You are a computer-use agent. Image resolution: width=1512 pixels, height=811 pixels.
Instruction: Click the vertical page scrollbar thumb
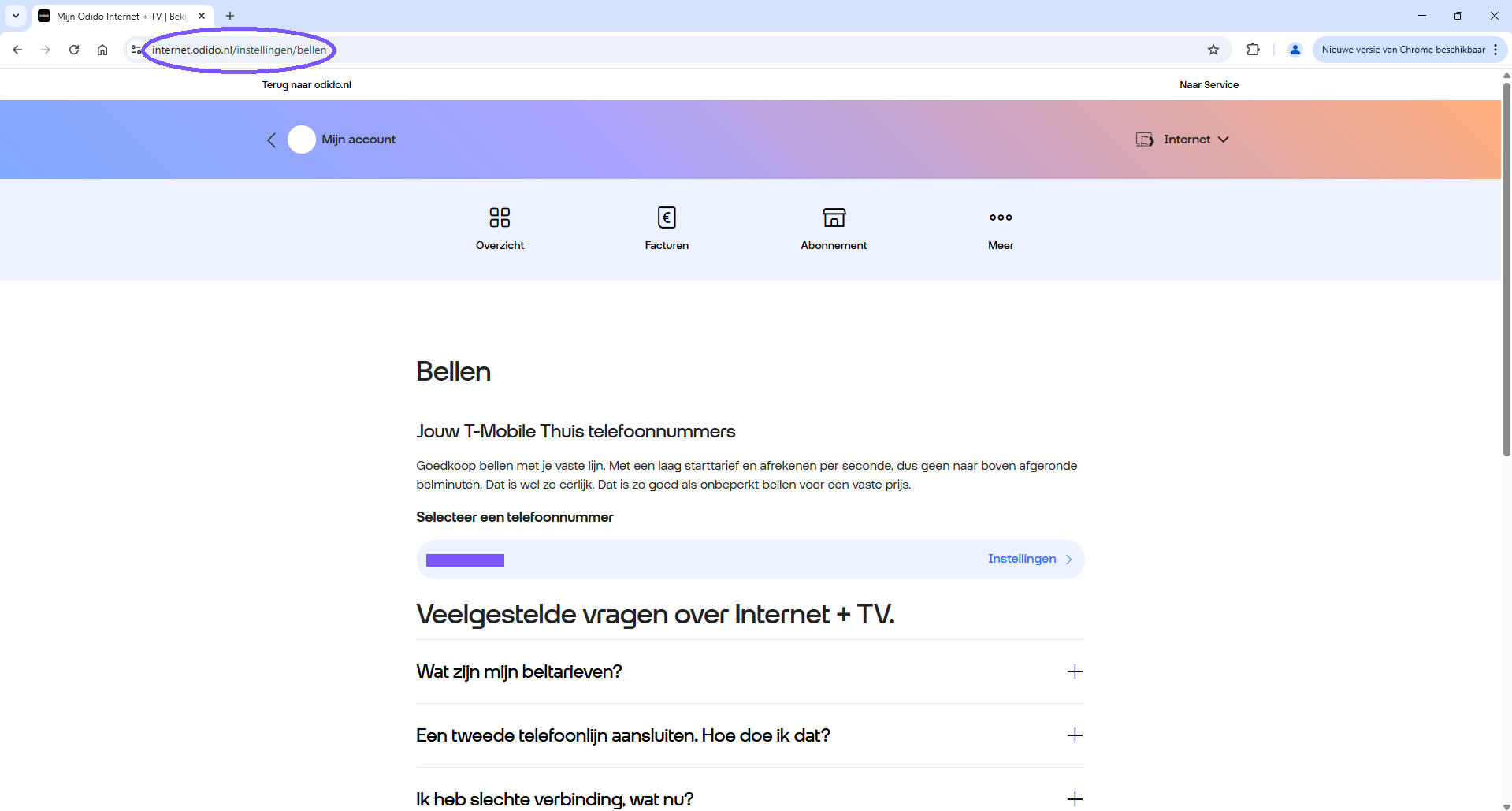[1506, 268]
